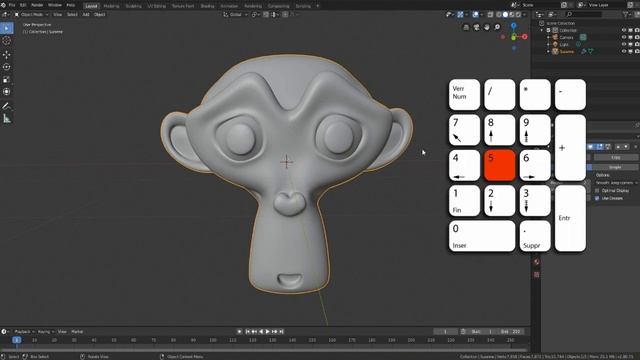Activate the 3D Cursor tool
The width and height of the screenshot is (640, 360).
coord(7,41)
